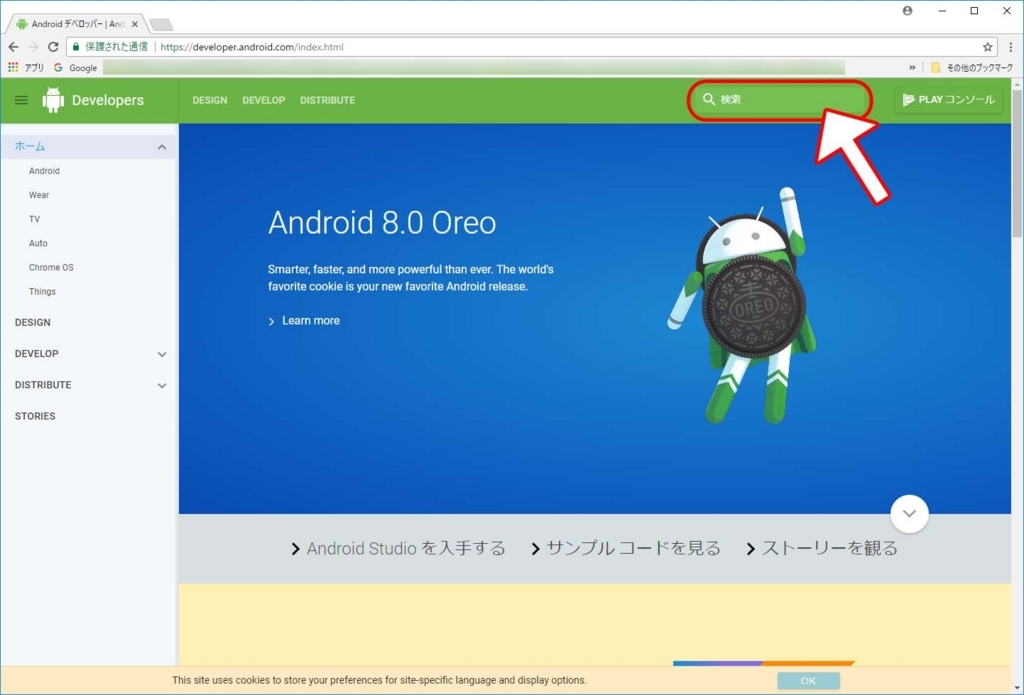Click the search magnifier icon
Image resolution: width=1024 pixels, height=695 pixels.
pos(709,99)
